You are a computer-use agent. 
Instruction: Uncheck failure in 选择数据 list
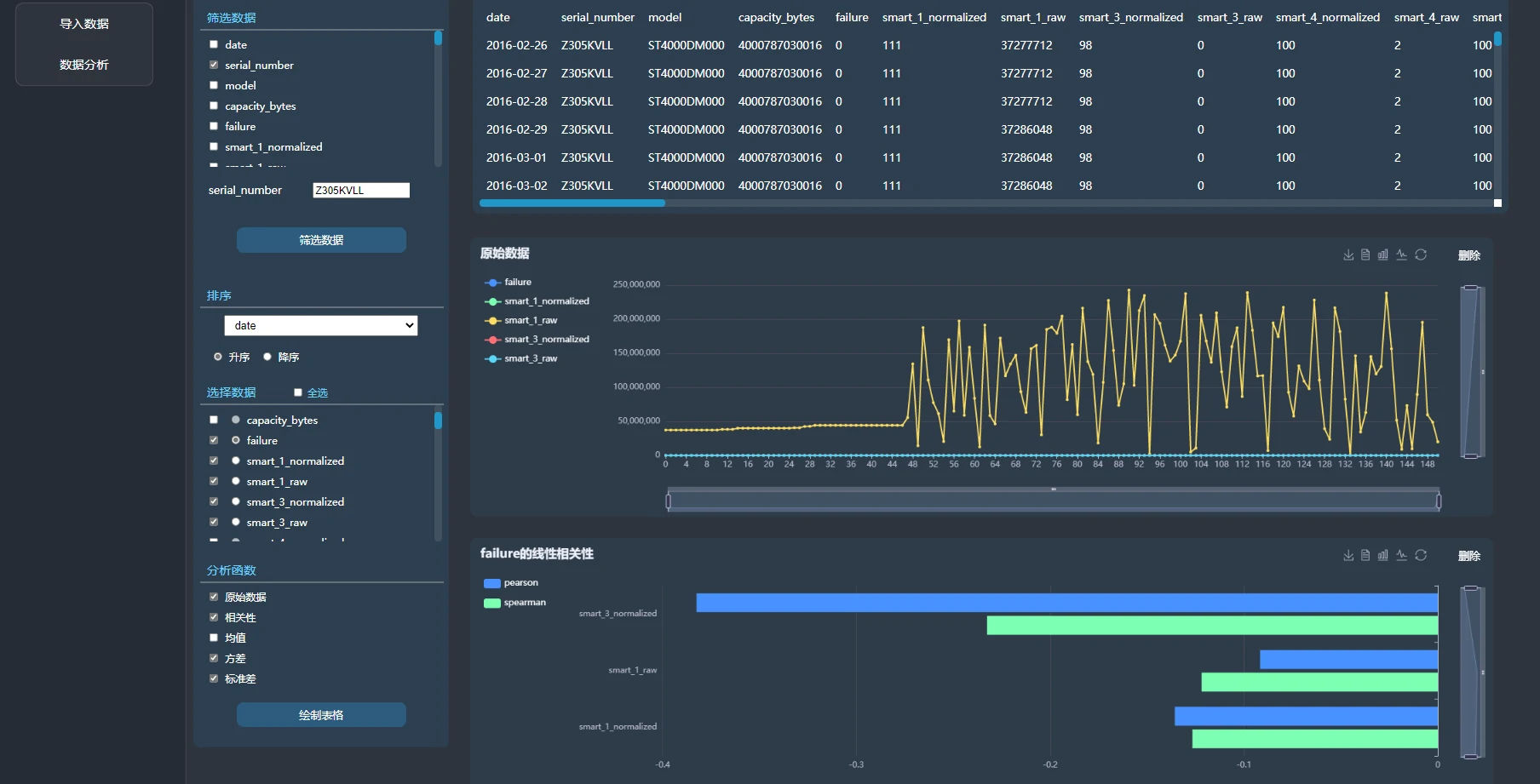pyautogui.click(x=214, y=440)
